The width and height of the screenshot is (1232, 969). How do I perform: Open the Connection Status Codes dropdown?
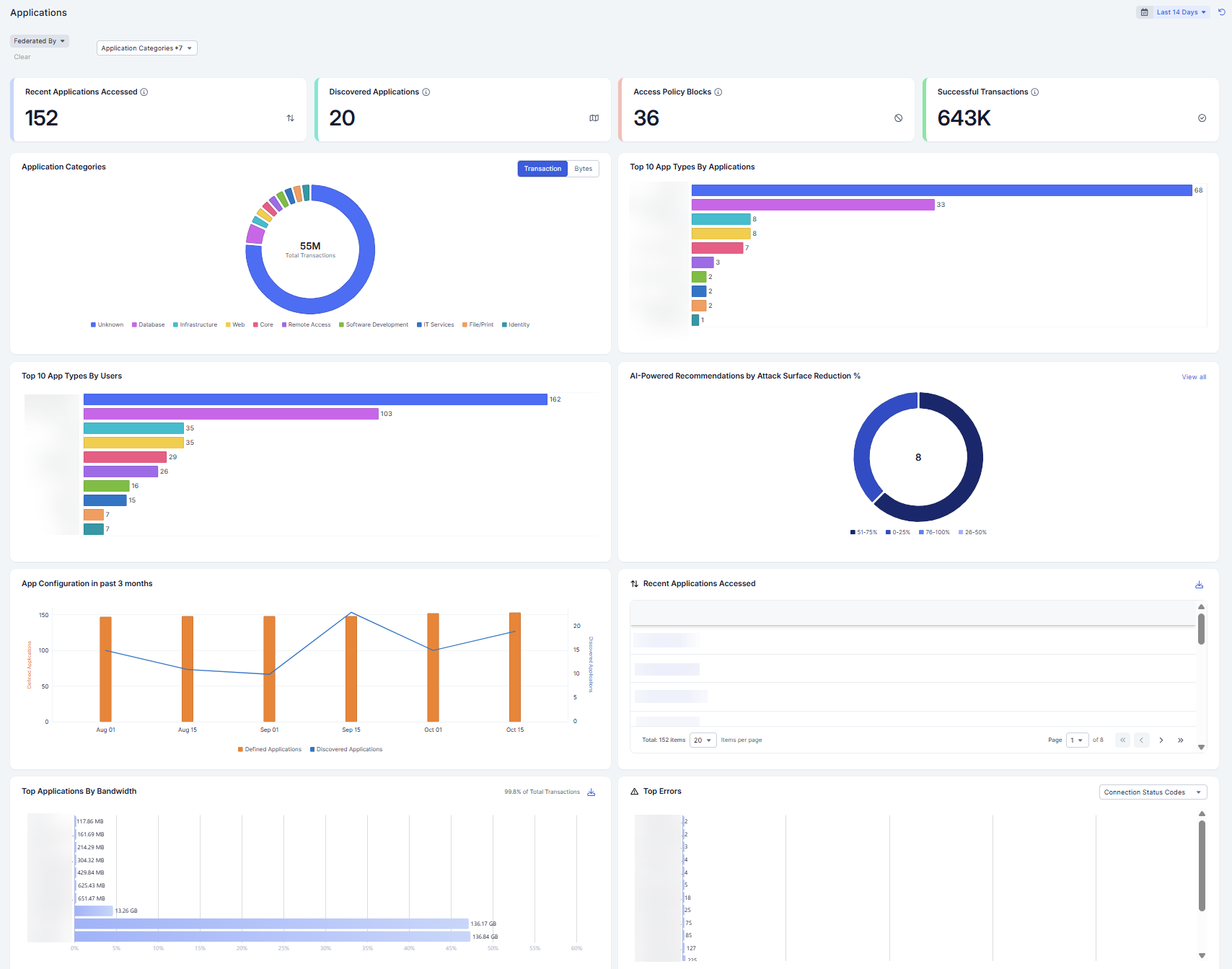tap(1153, 792)
